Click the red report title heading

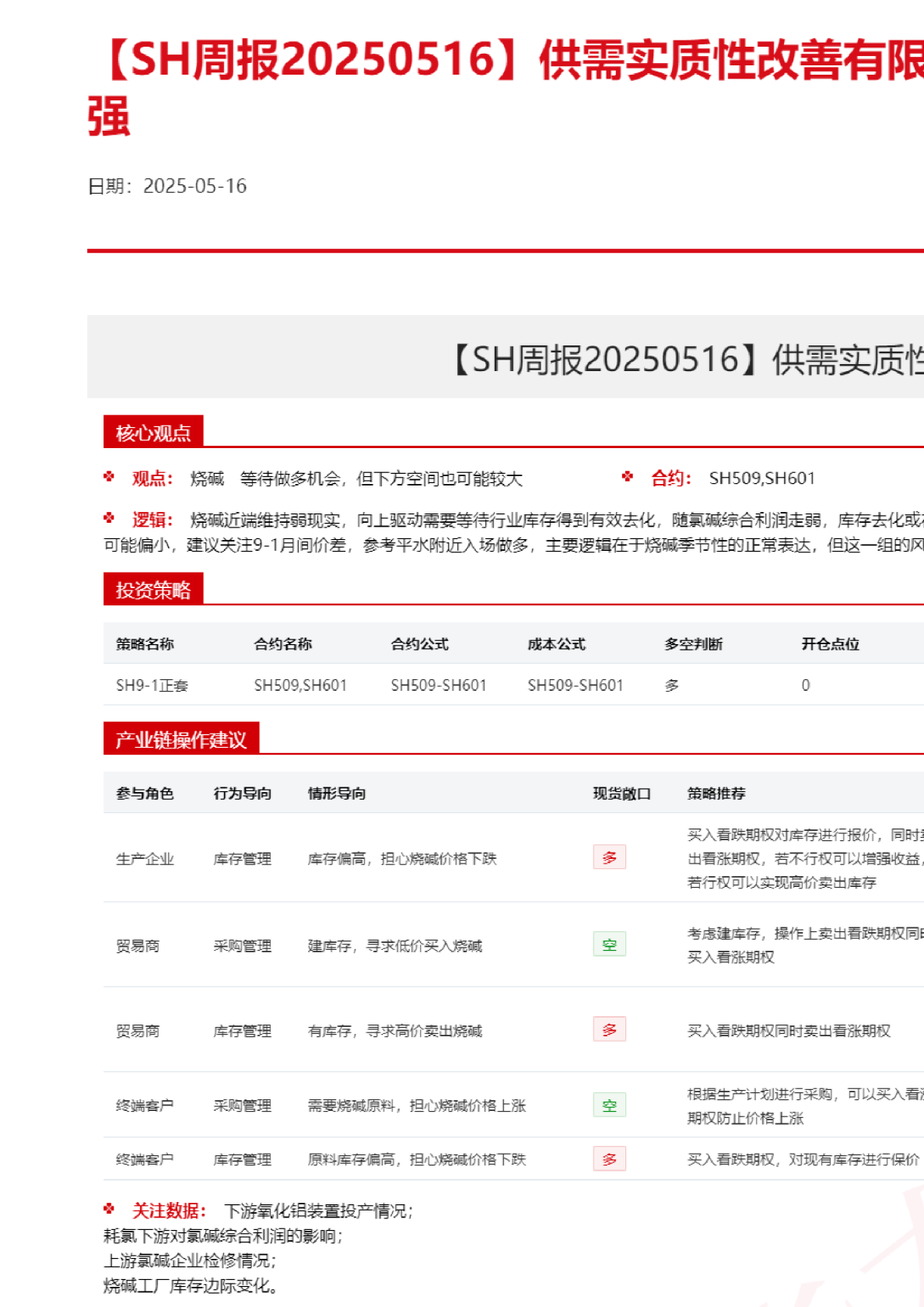point(506,61)
